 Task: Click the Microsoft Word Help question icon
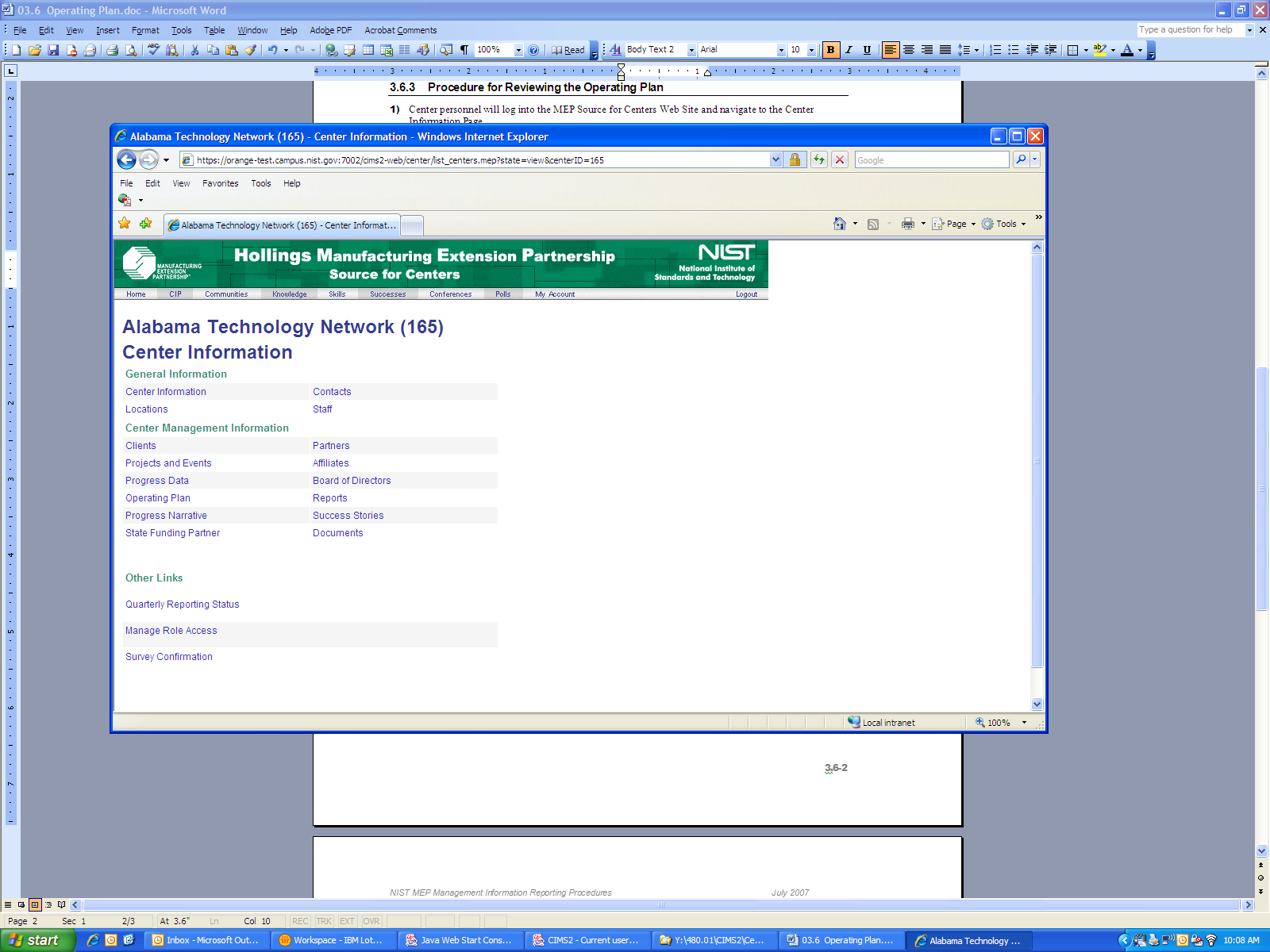pyautogui.click(x=533, y=50)
